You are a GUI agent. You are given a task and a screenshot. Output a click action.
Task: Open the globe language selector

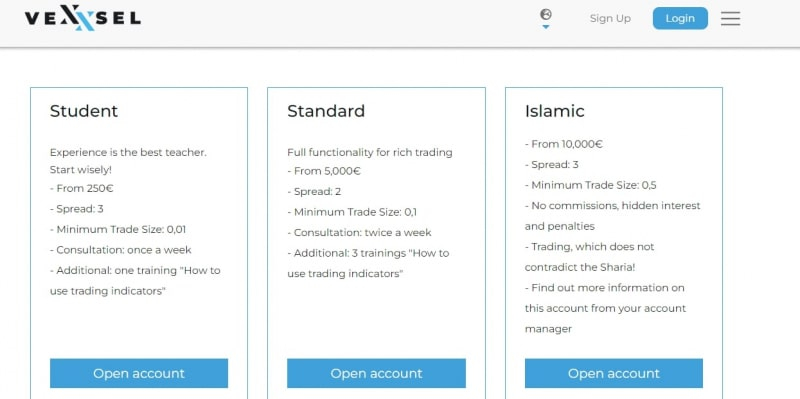(x=545, y=14)
